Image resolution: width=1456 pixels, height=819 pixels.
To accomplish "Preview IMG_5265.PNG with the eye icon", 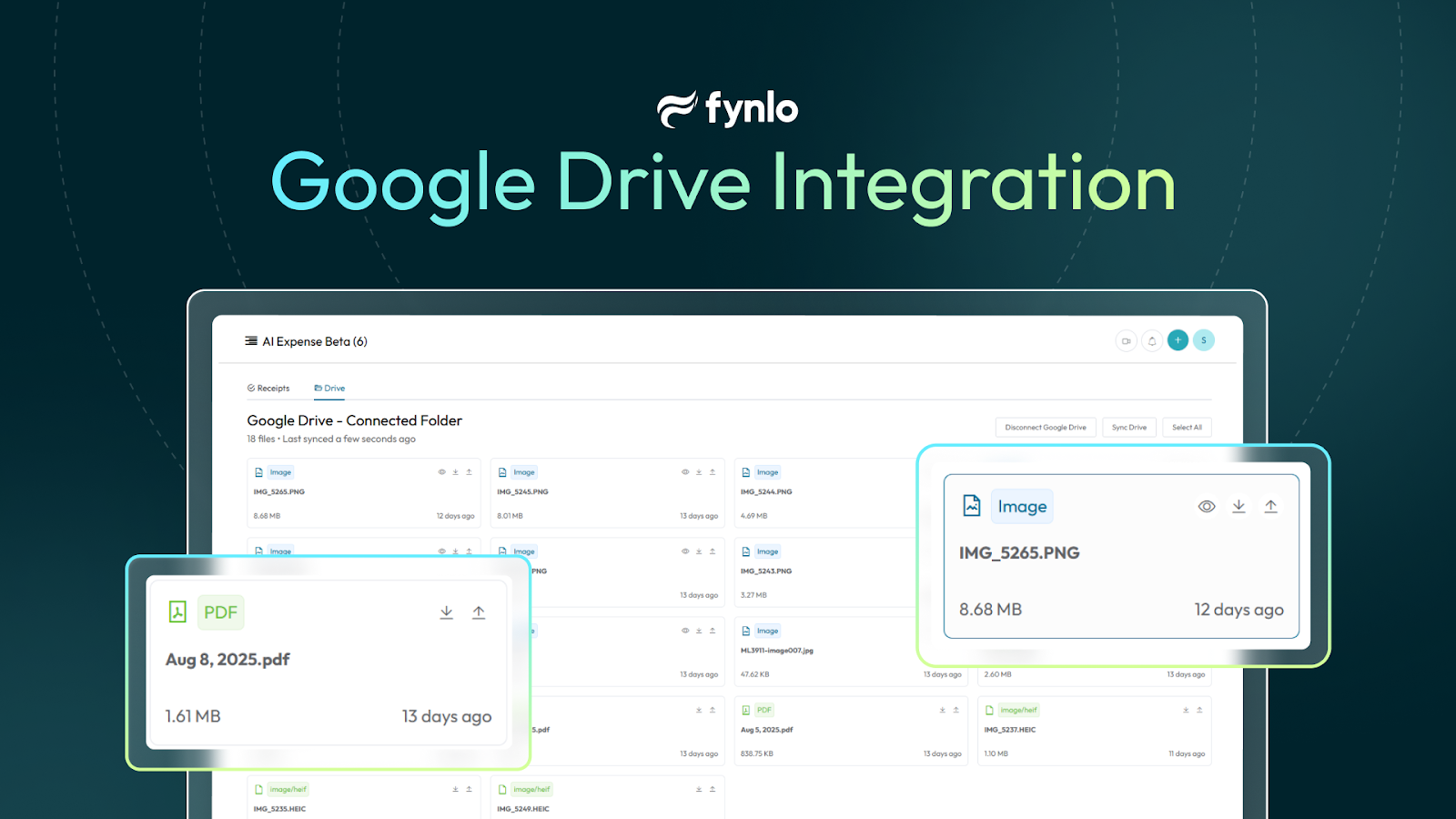I will [1206, 506].
